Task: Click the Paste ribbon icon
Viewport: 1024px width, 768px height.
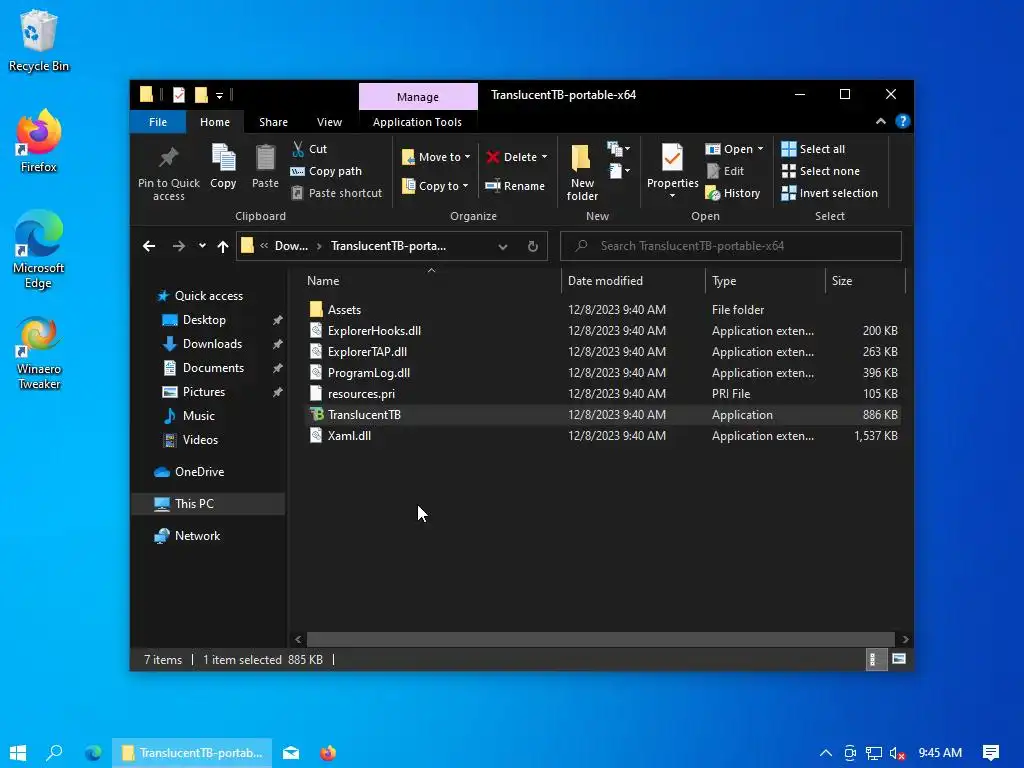Action: coord(265,158)
